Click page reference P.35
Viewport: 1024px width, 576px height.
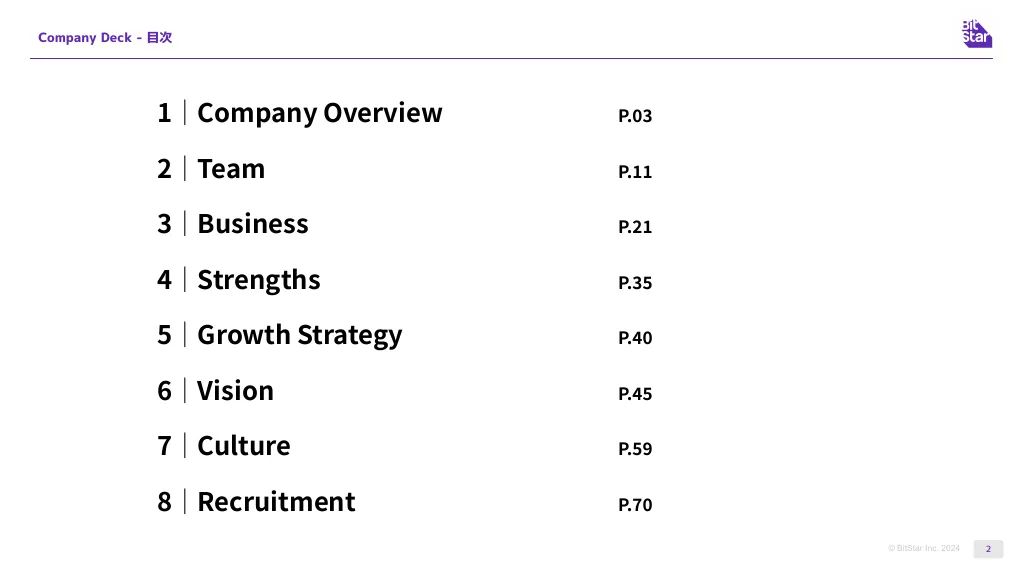[635, 283]
